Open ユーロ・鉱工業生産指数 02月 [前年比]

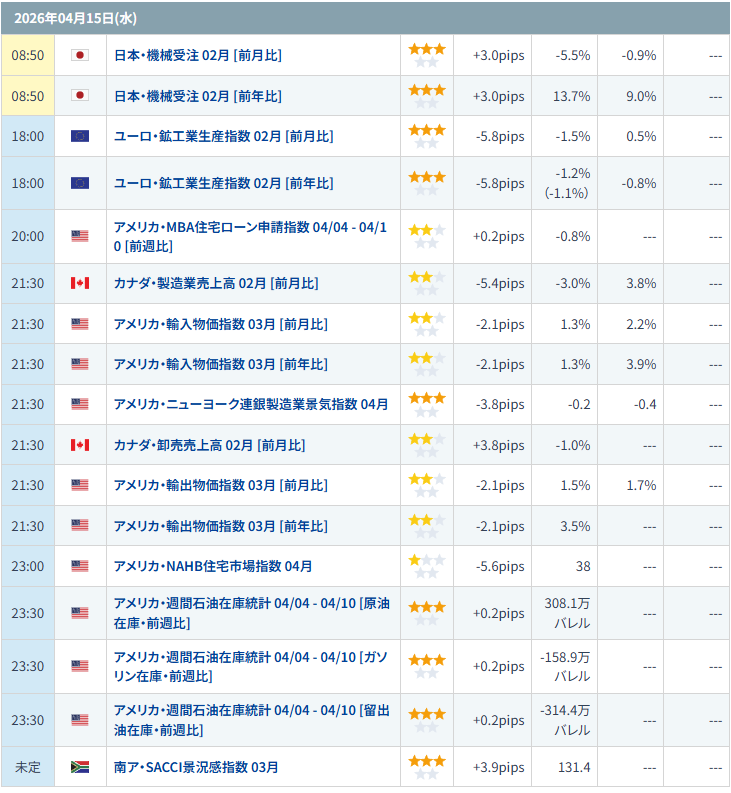(x=223, y=183)
